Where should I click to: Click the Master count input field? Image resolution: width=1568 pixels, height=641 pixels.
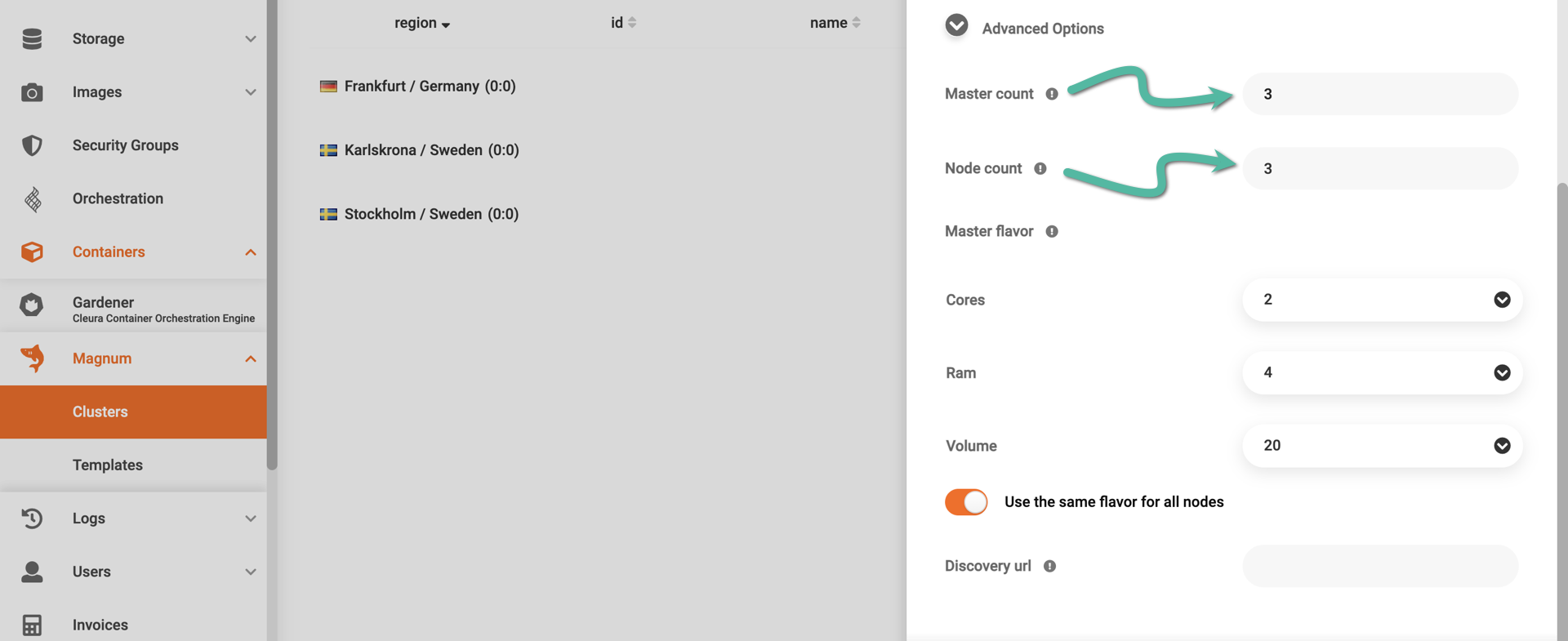coord(1379,94)
